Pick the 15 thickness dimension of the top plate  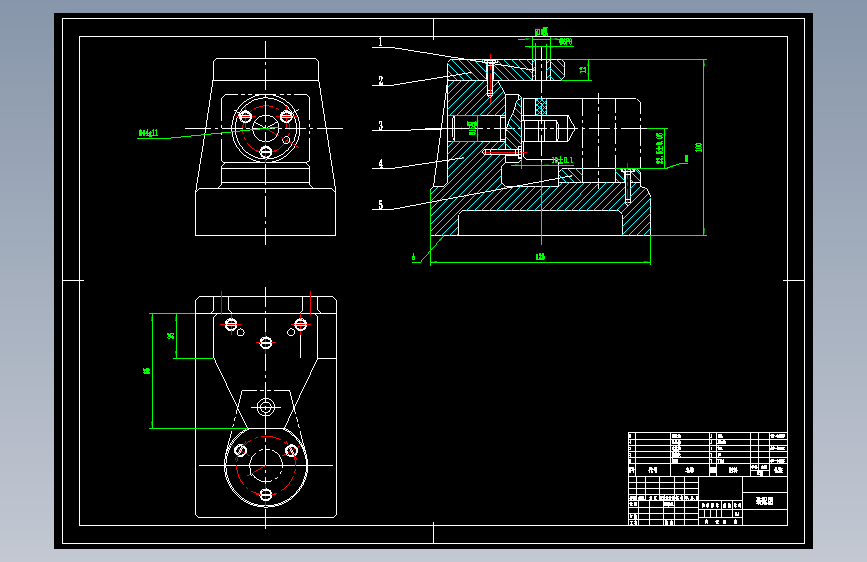point(583,70)
